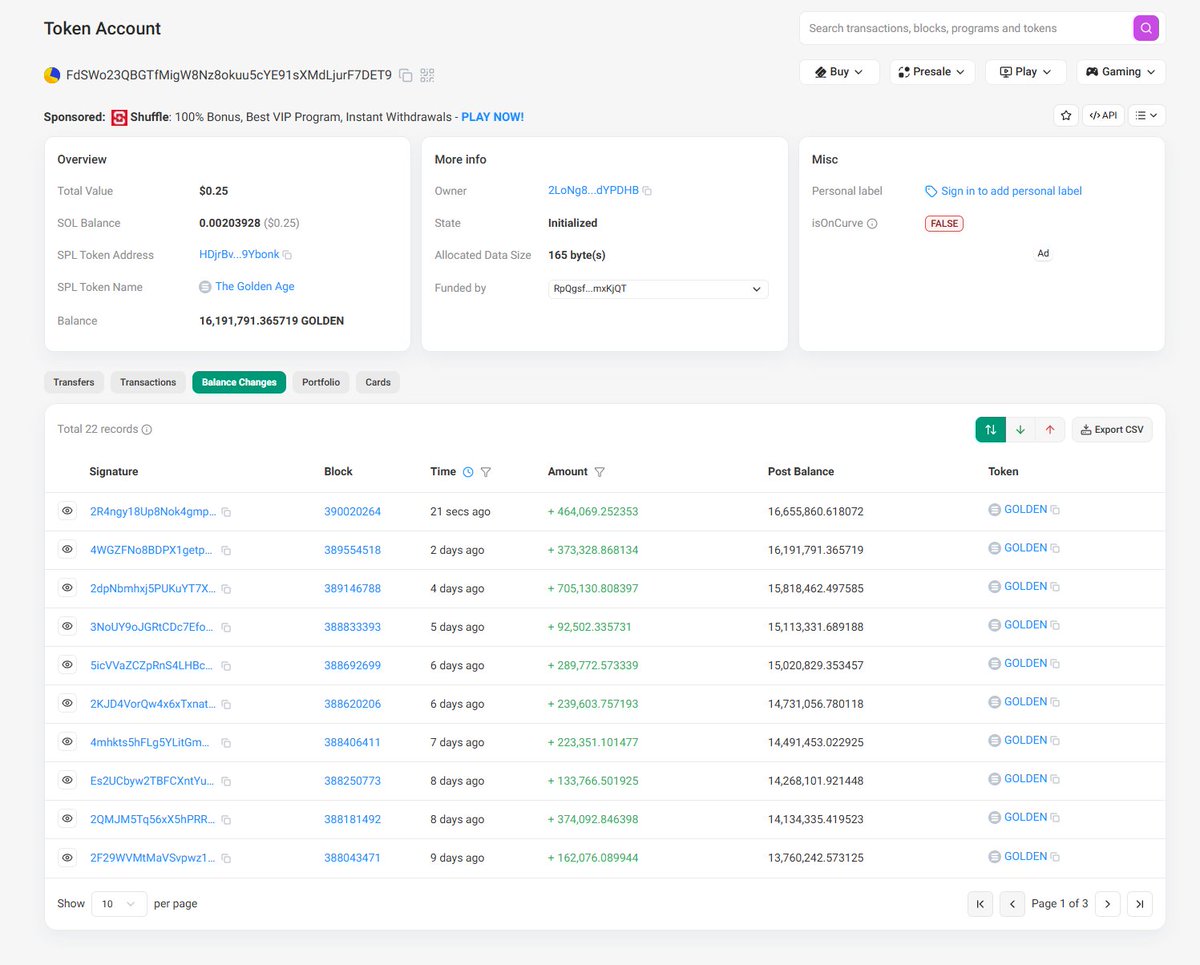Toggle eye icon for 2dpNbmhxj5PUKuYT7X row
Image resolution: width=1200 pixels, height=965 pixels.
(67, 588)
